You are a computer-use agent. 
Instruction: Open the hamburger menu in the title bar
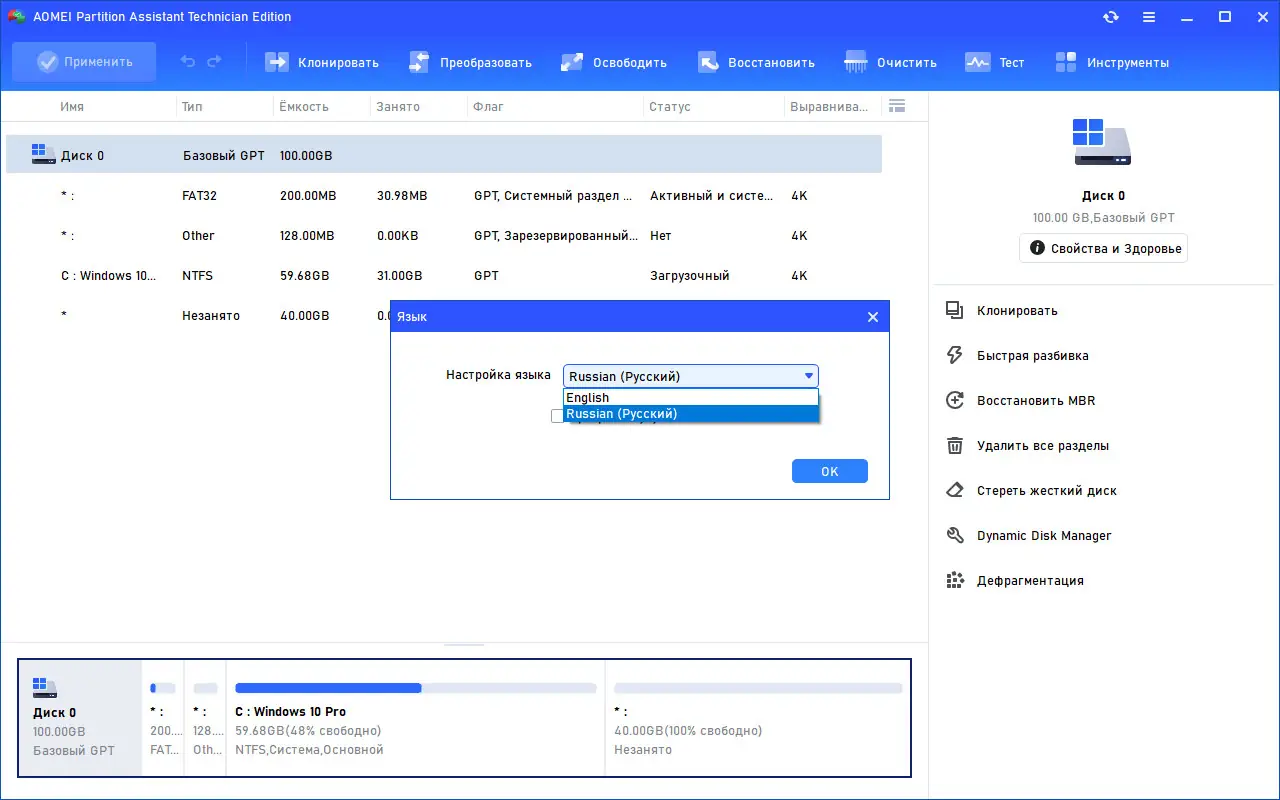[x=1148, y=16]
